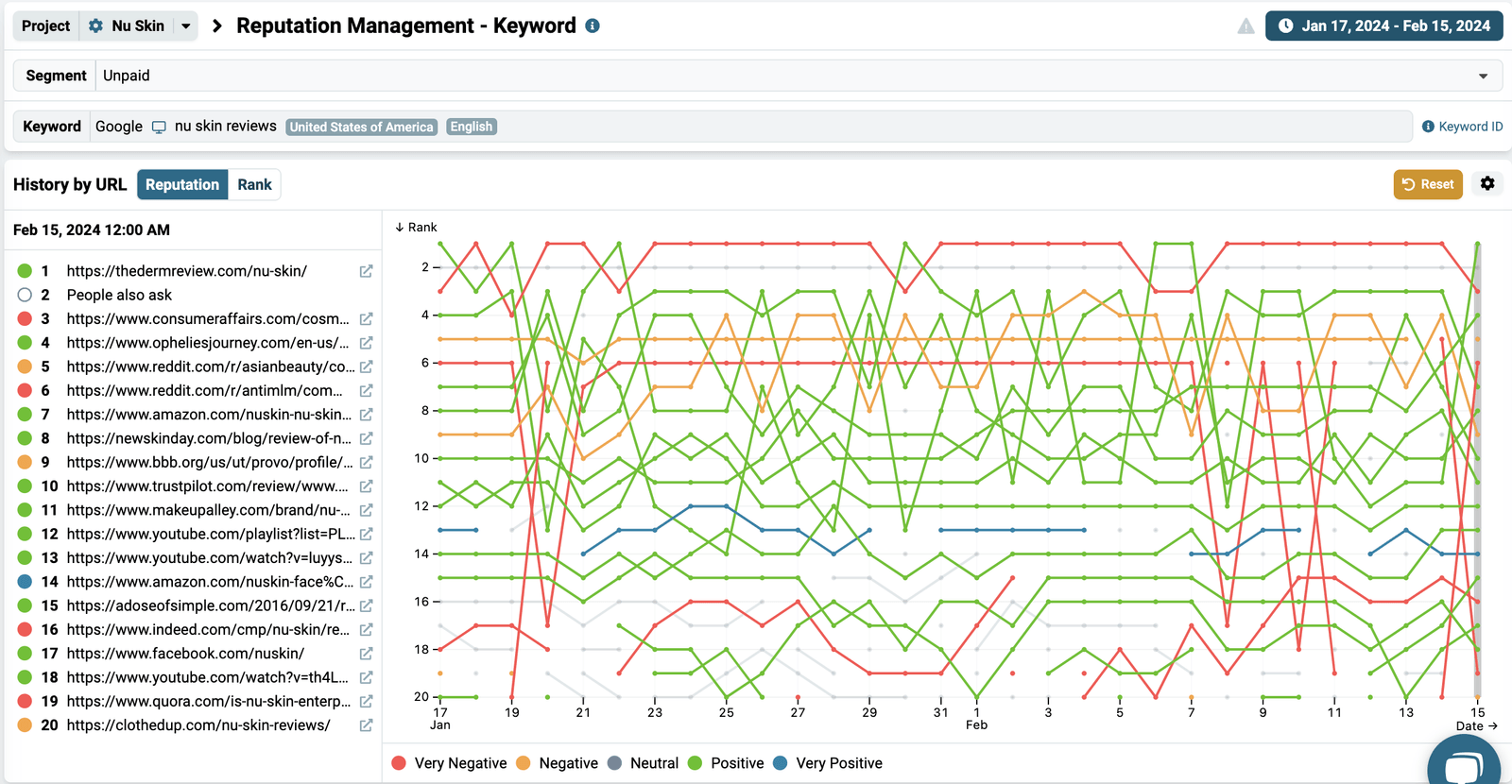1512x784 pixels.
Task: Toggle Neutral series in legend
Action: pyautogui.click(x=643, y=763)
